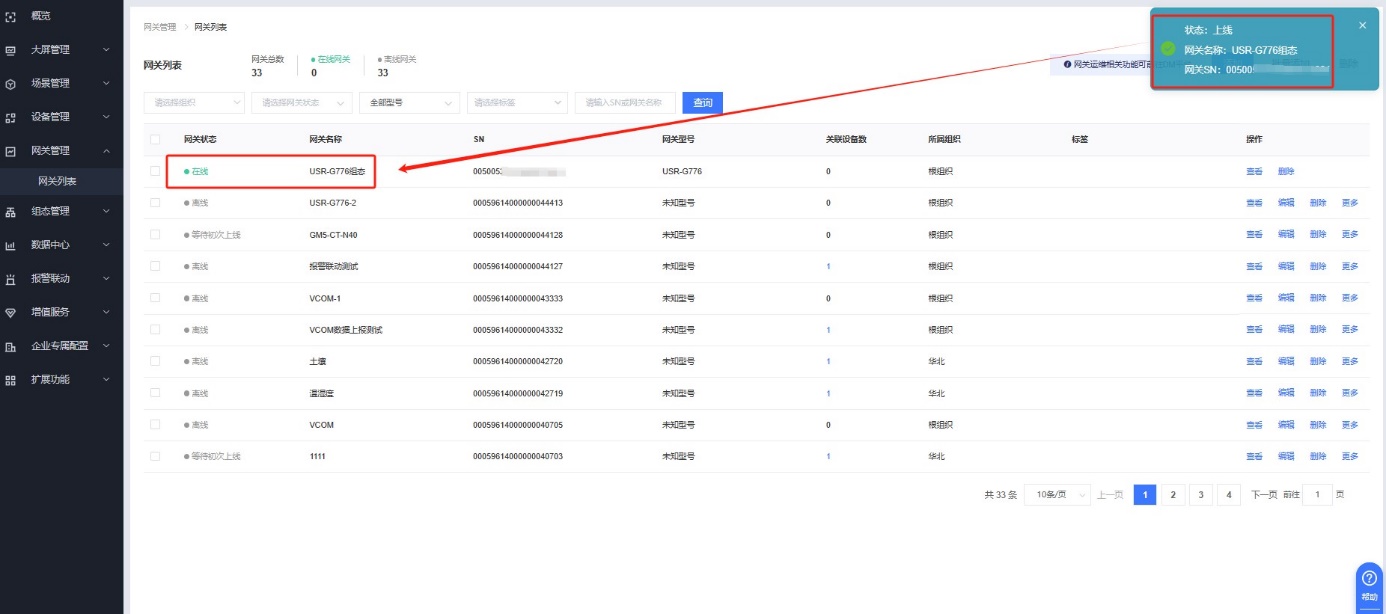
Task: Open the 全部型号 model dropdown
Action: pyautogui.click(x=409, y=102)
